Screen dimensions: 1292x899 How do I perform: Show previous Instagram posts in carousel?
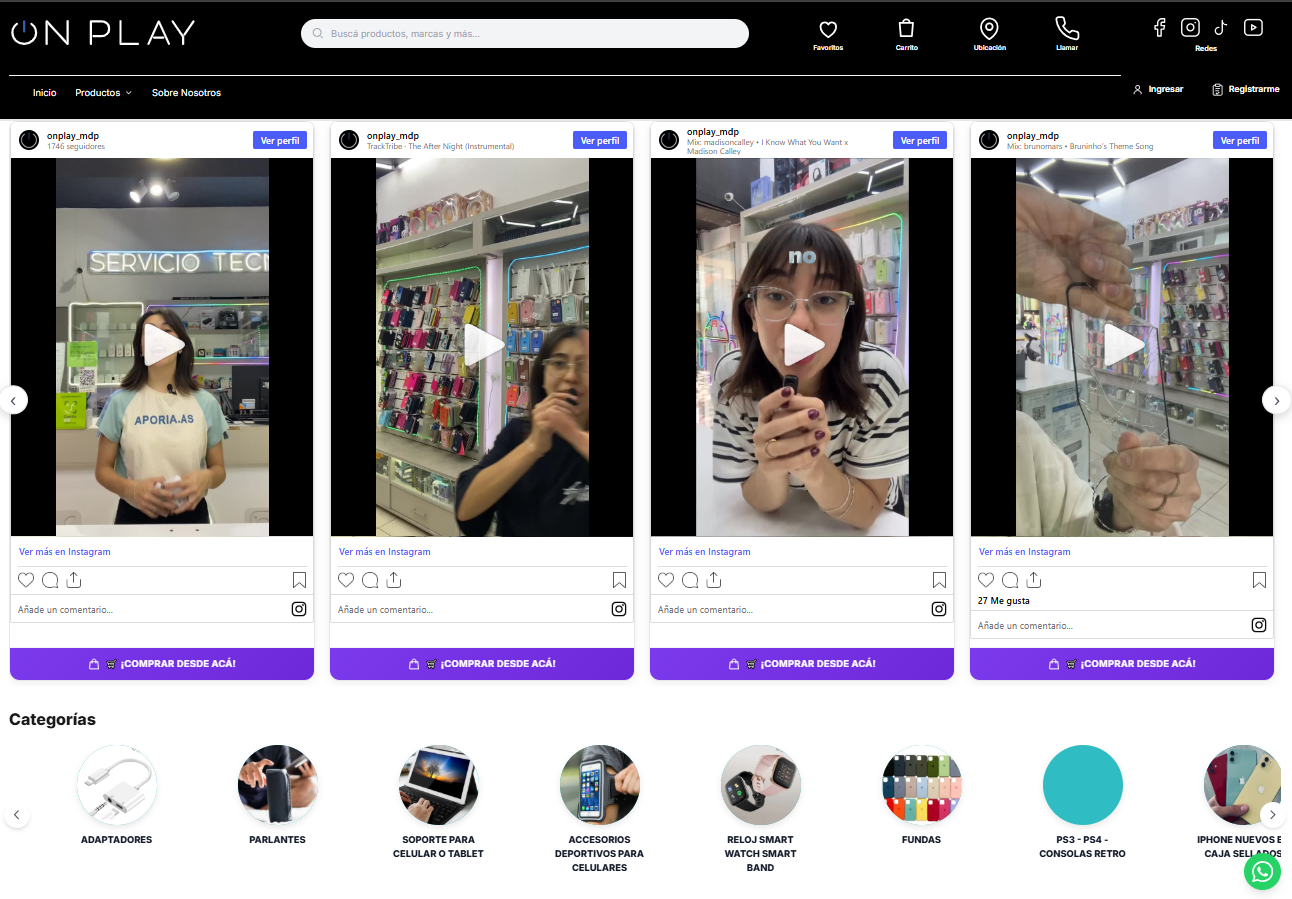tap(14, 400)
